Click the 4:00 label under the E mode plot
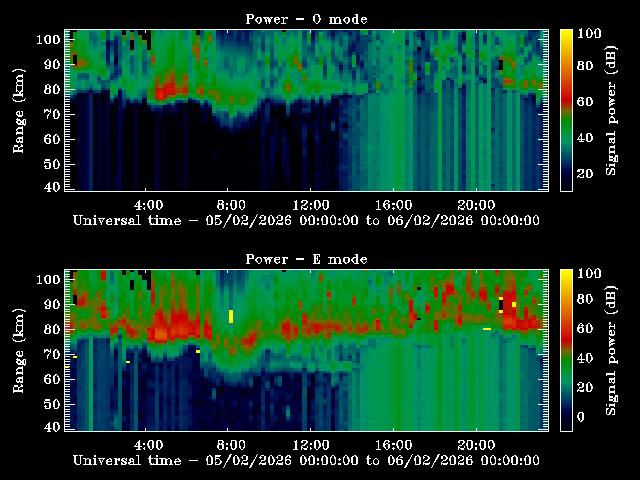Image resolution: width=640 pixels, height=480 pixels. 149,443
